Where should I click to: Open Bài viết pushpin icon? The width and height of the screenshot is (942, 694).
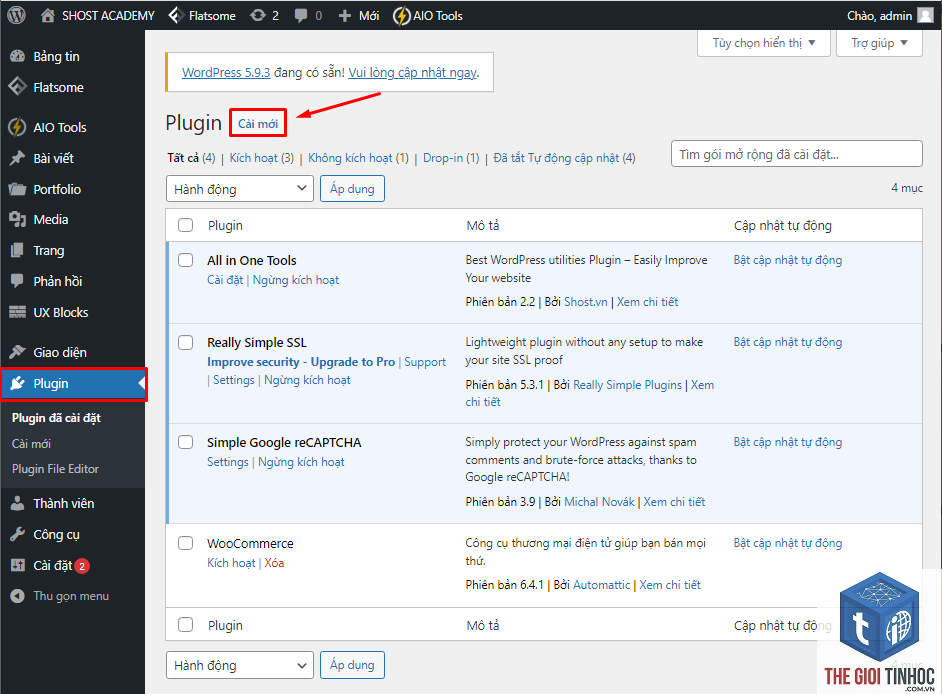click(x=17, y=158)
